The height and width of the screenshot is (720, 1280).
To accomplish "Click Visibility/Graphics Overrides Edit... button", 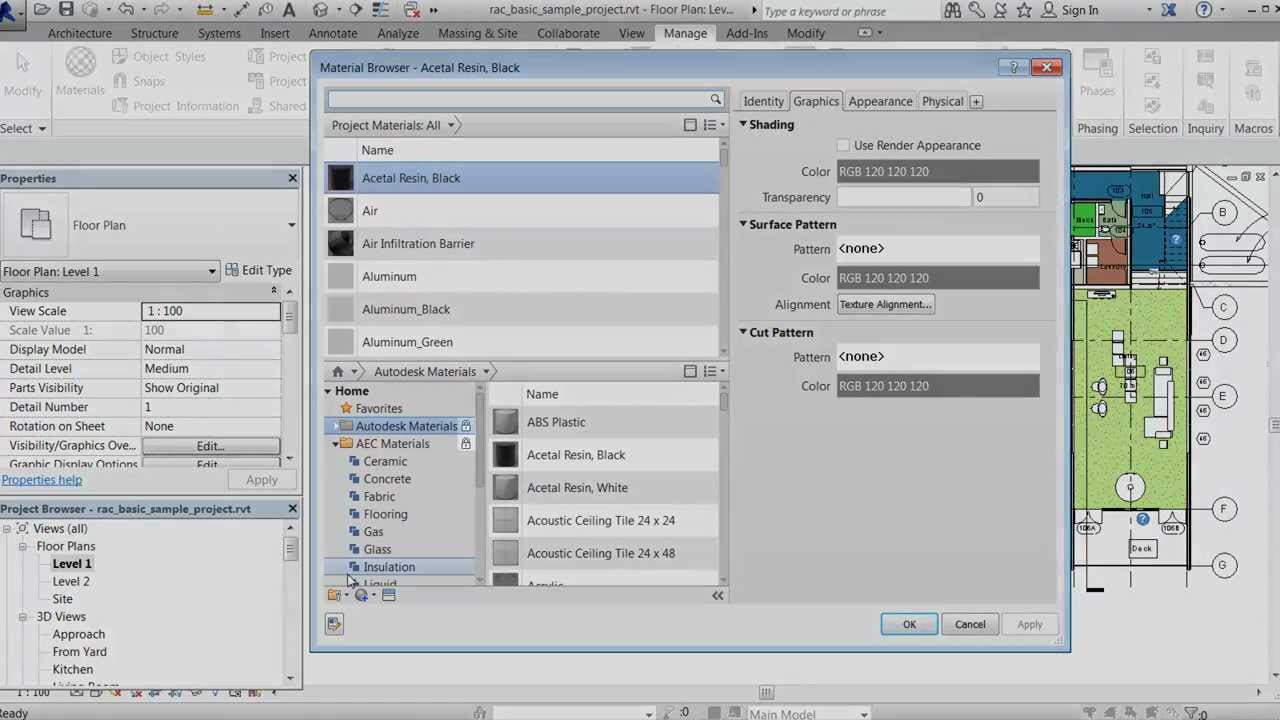I will (x=210, y=445).
